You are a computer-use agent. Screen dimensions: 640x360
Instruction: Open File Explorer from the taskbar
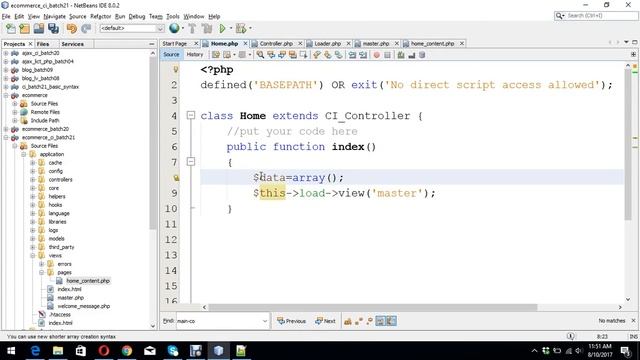coord(58,351)
